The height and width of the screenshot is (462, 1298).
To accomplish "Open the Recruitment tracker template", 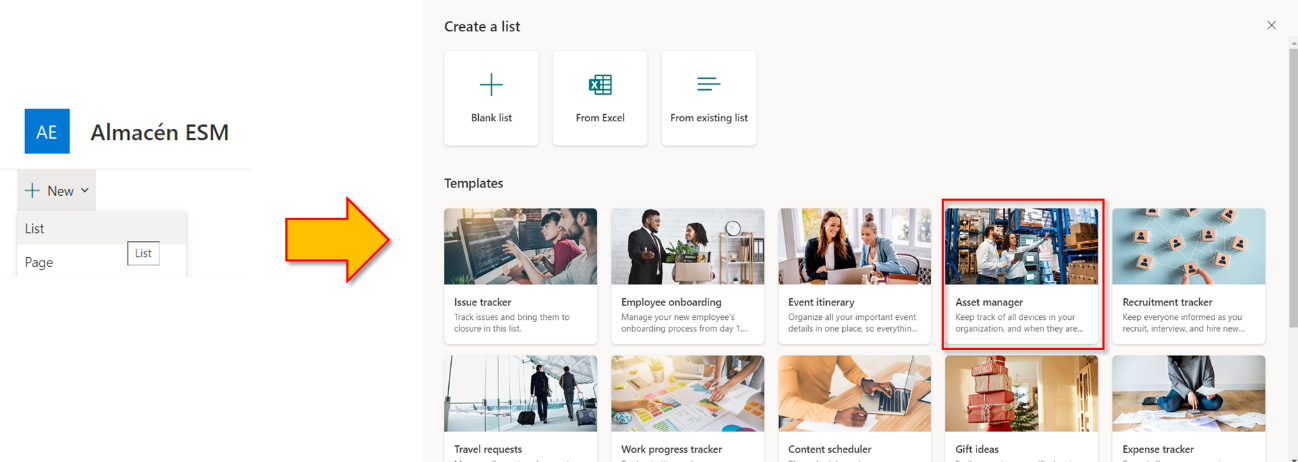I will pyautogui.click(x=1188, y=276).
